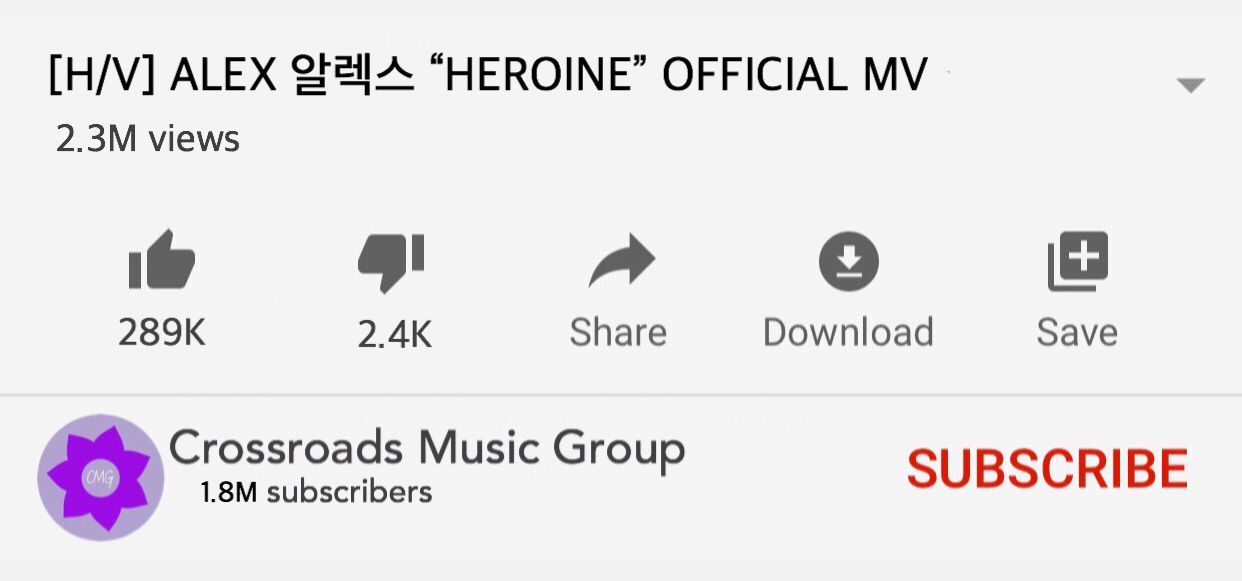Open the purple flower CMG channel avatar

pyautogui.click(x=100, y=478)
